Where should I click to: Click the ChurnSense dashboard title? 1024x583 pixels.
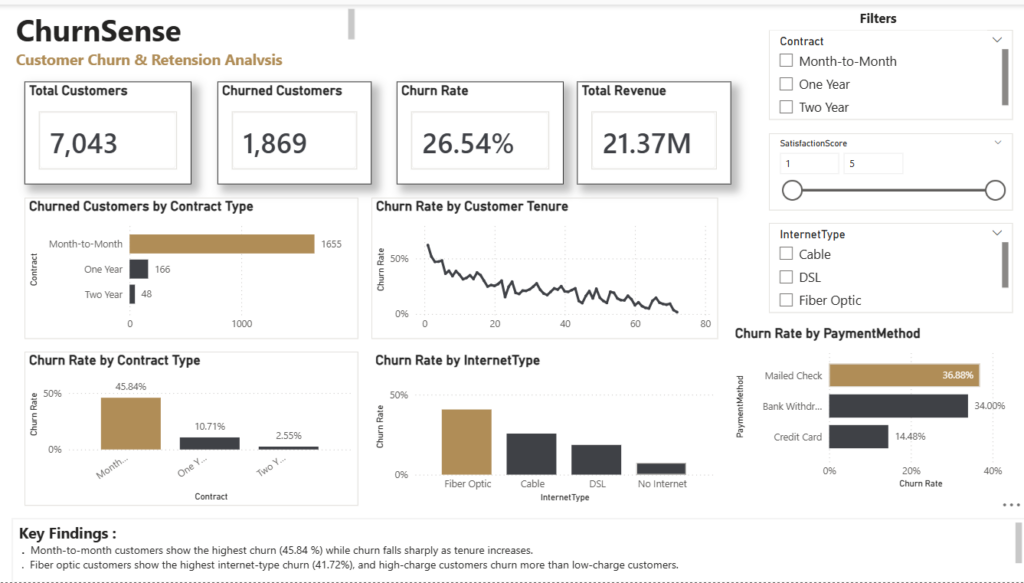point(98,31)
